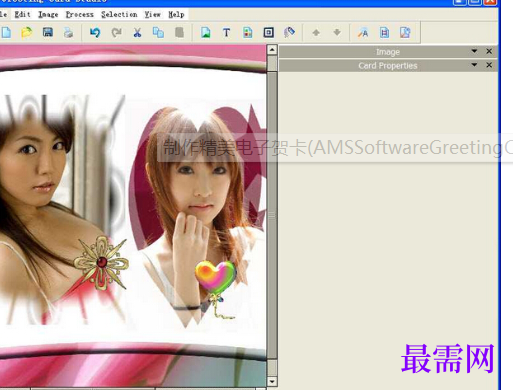Viewport: 513px width, 390px height.
Task: Add clipart with the colorful page icon
Action: 248,33
